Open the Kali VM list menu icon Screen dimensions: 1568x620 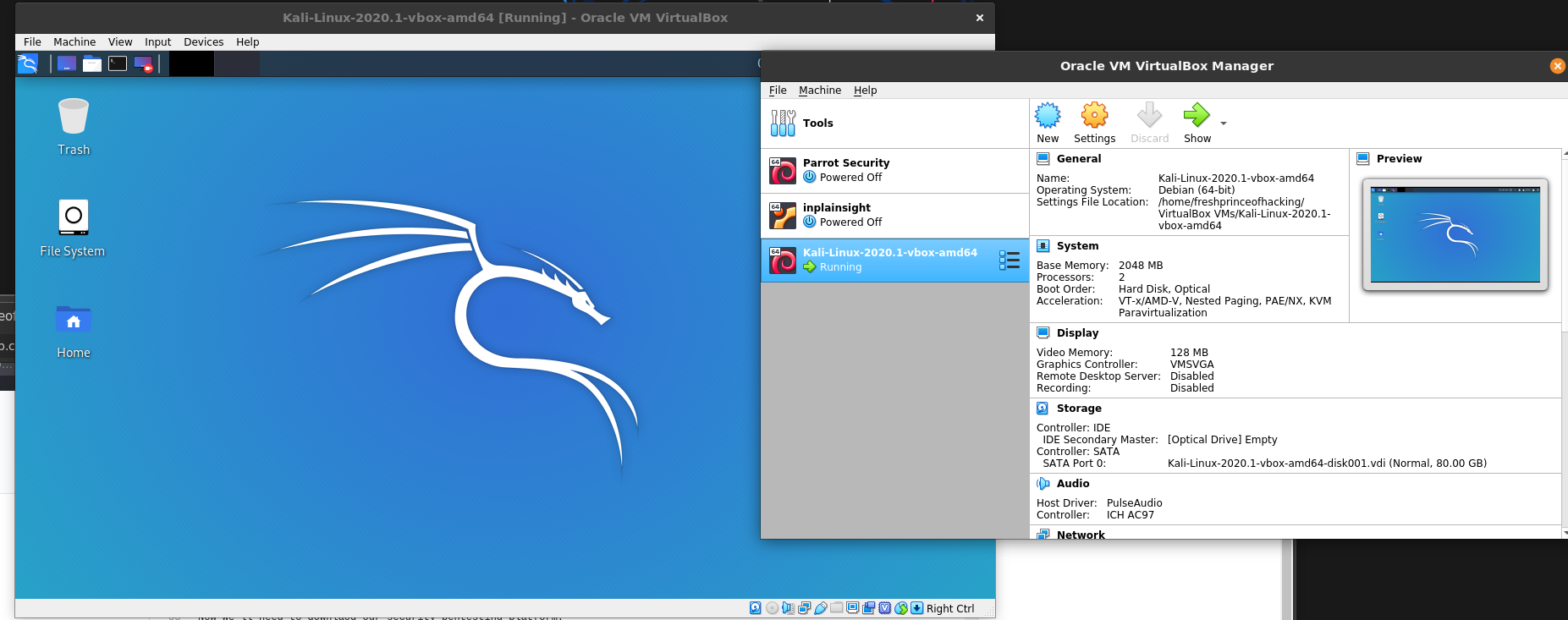[x=1009, y=261]
